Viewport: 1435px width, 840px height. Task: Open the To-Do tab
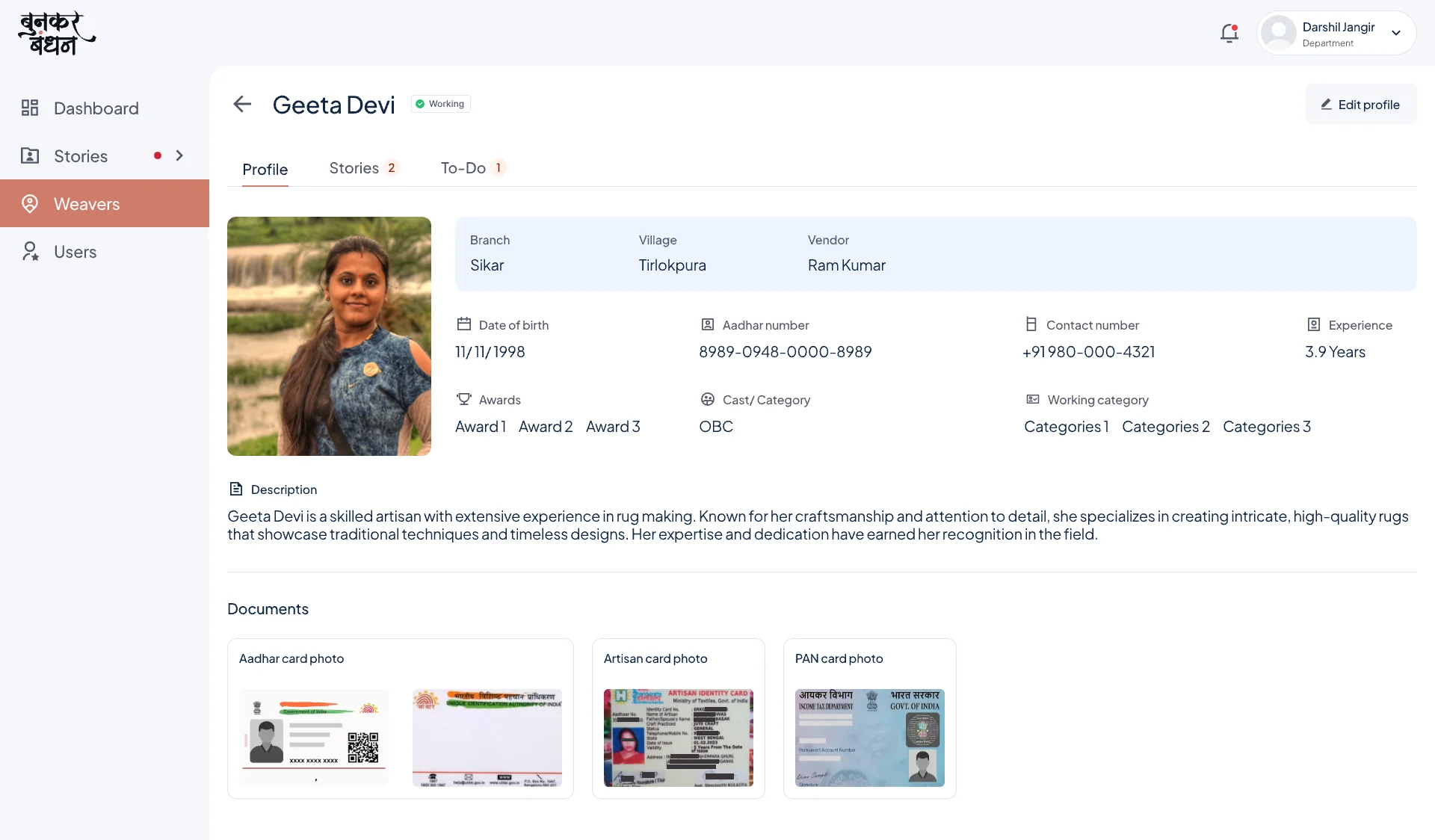pos(473,168)
